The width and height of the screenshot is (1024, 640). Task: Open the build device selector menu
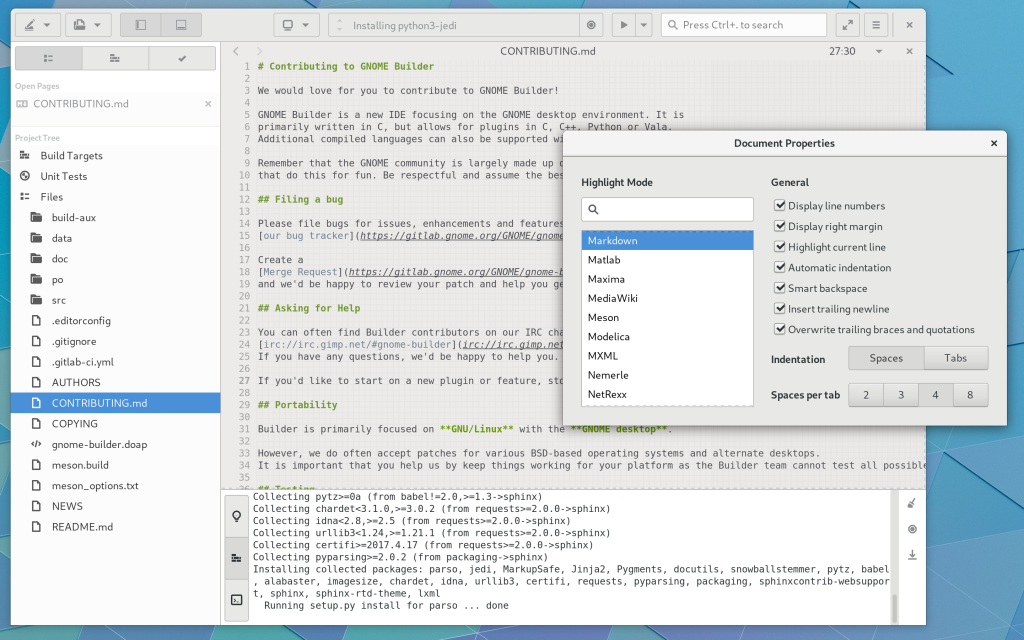point(296,25)
